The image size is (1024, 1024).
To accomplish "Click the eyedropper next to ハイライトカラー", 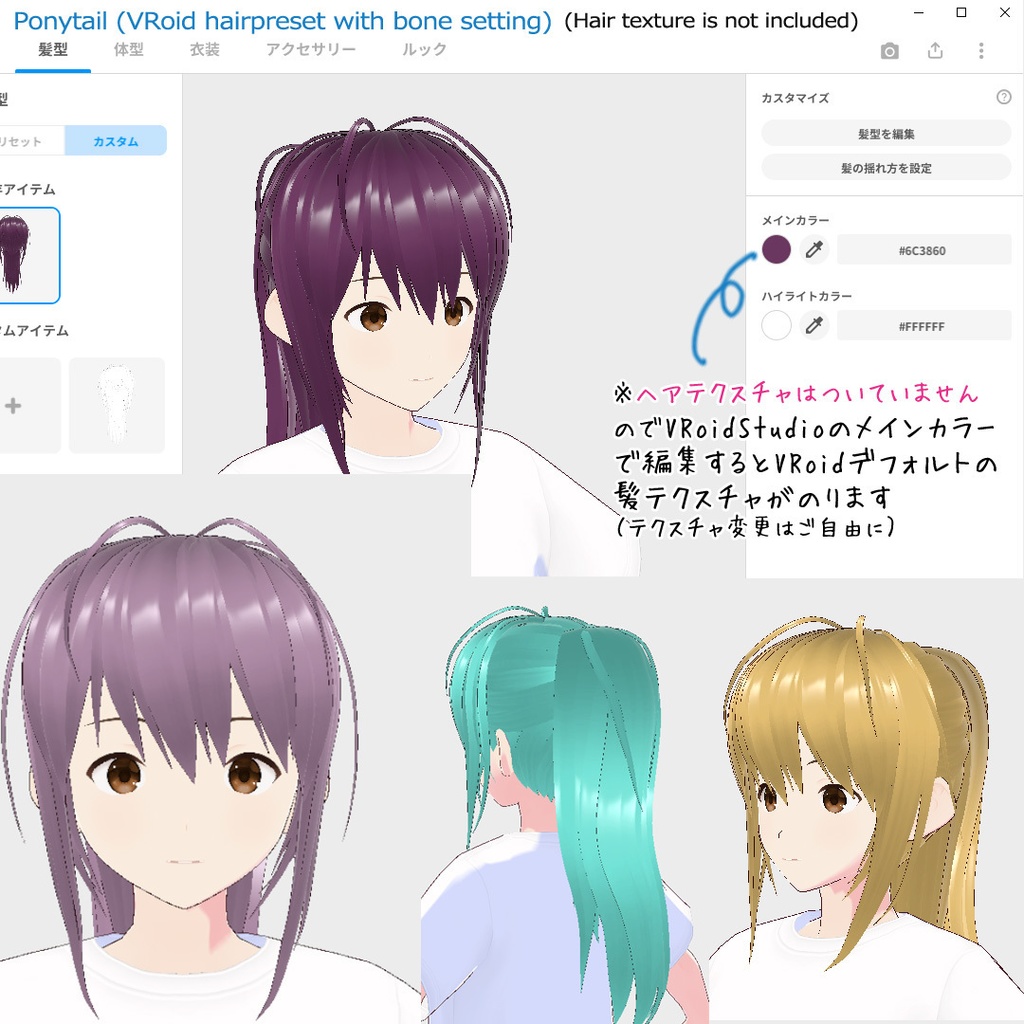I will 814,325.
